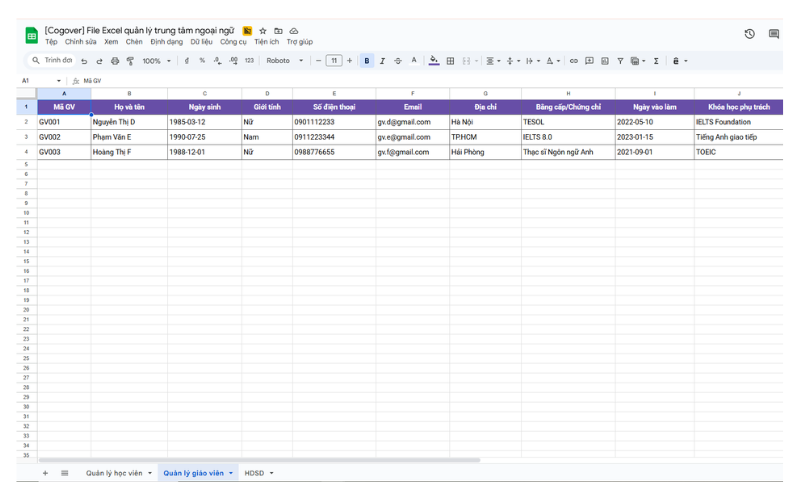Toggle italic formatting
Screen dimensions: 800x500
[x=382, y=61]
